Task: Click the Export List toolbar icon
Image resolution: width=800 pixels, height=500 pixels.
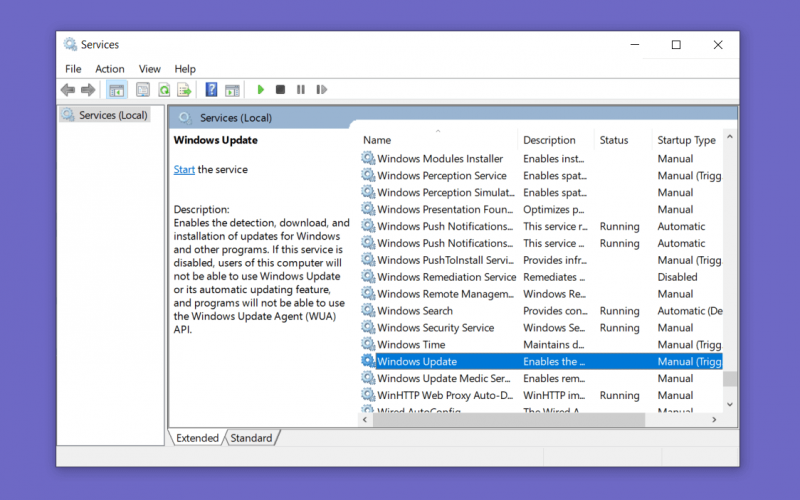Action: click(184, 90)
